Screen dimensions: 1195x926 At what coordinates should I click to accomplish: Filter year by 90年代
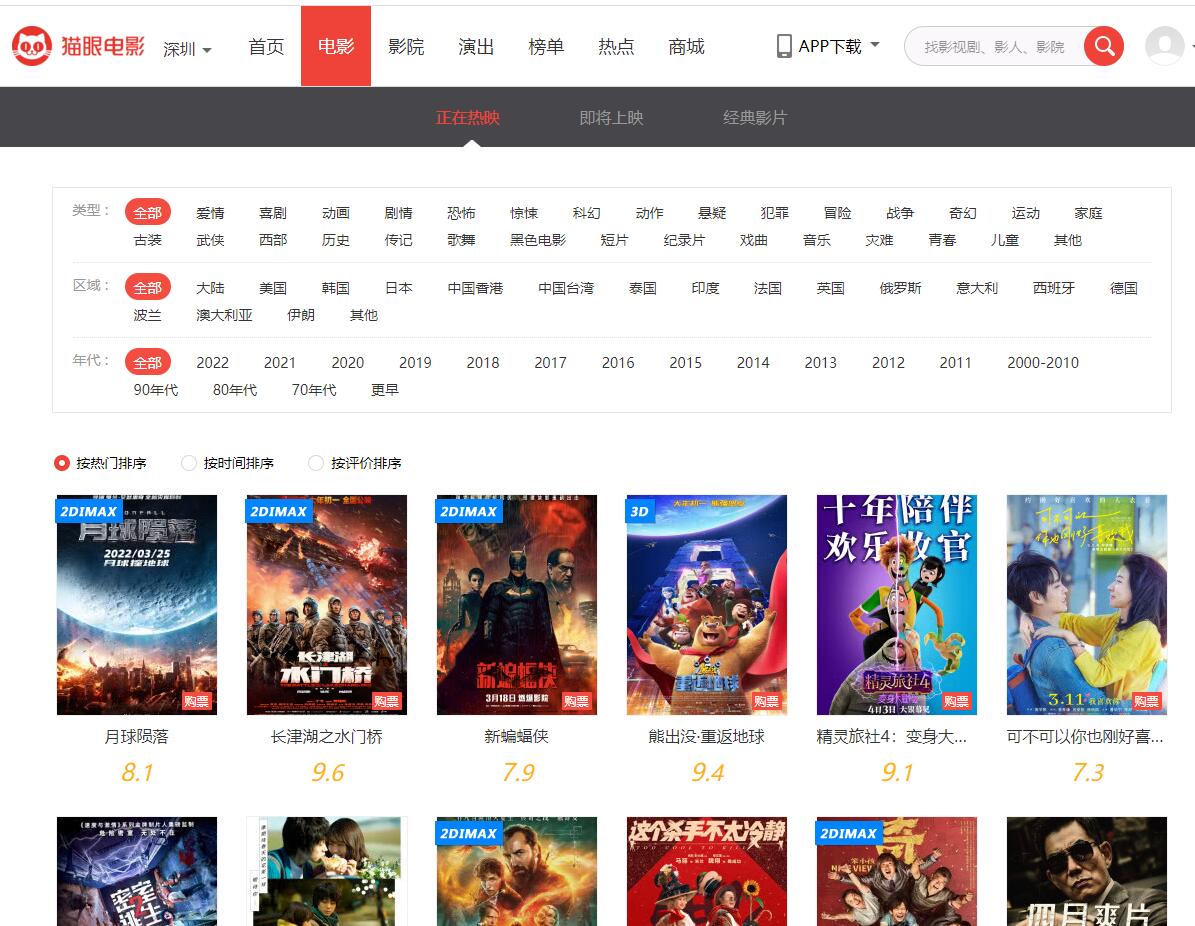pos(155,389)
